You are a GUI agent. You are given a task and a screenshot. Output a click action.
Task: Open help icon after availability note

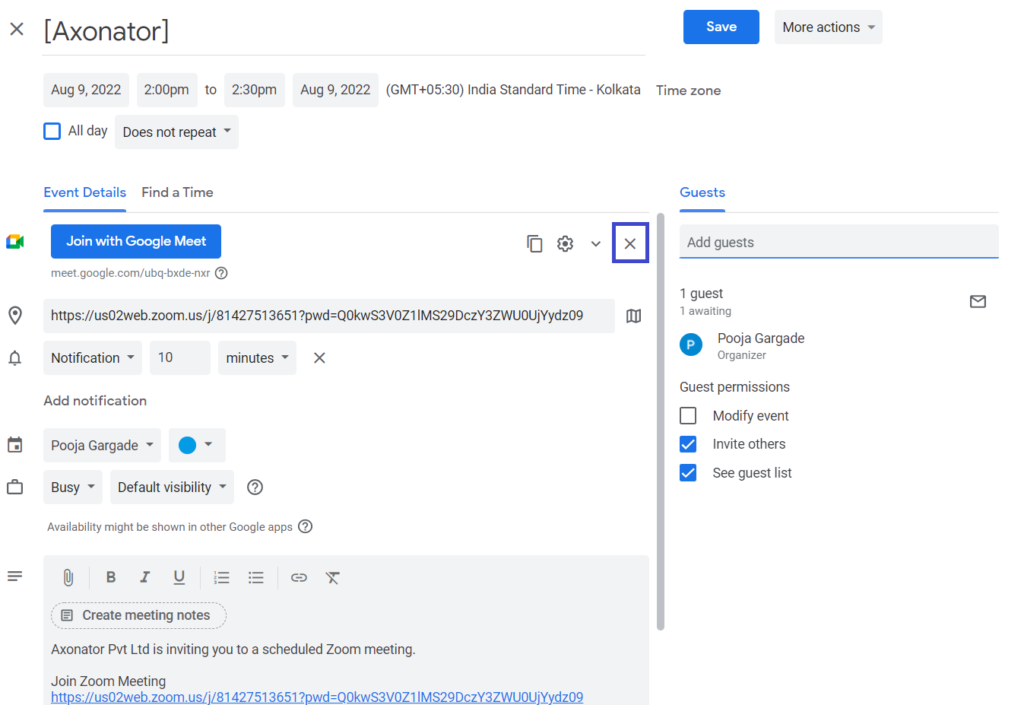(305, 526)
